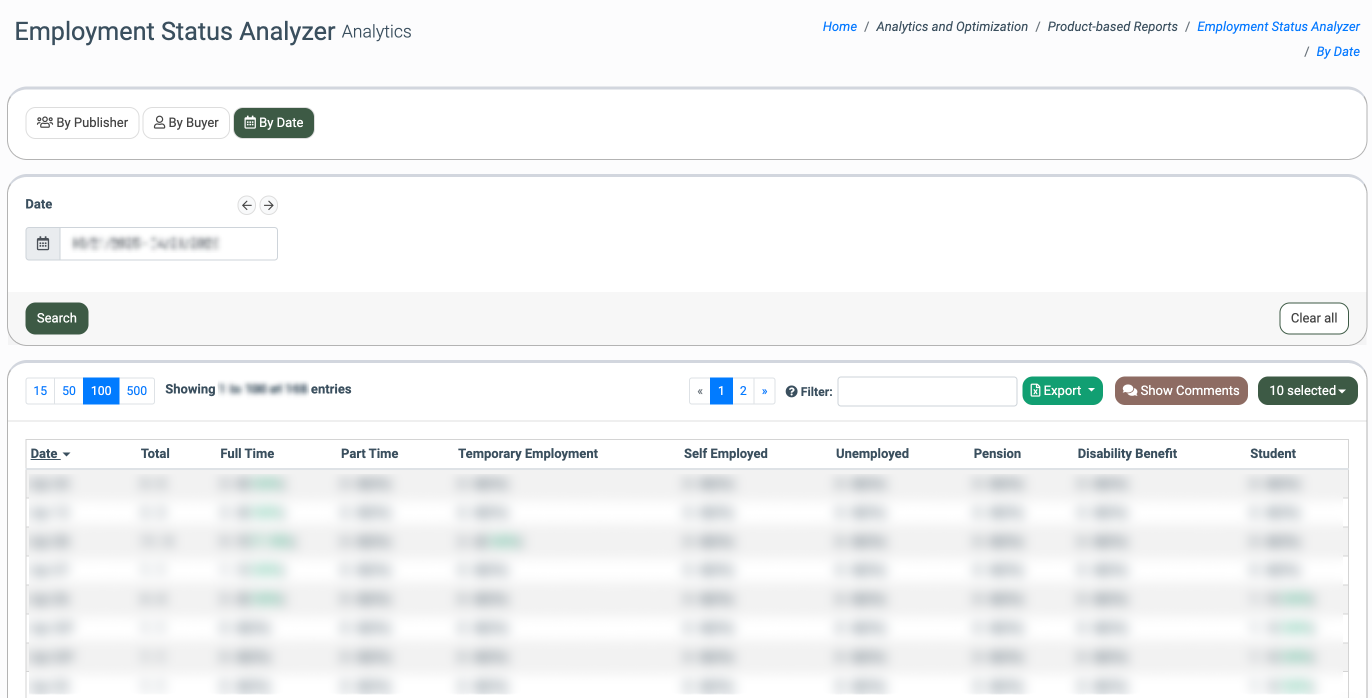Screen dimensions: 1372x698
Task: Click the Filter help question mark icon
Action: [x=791, y=392]
